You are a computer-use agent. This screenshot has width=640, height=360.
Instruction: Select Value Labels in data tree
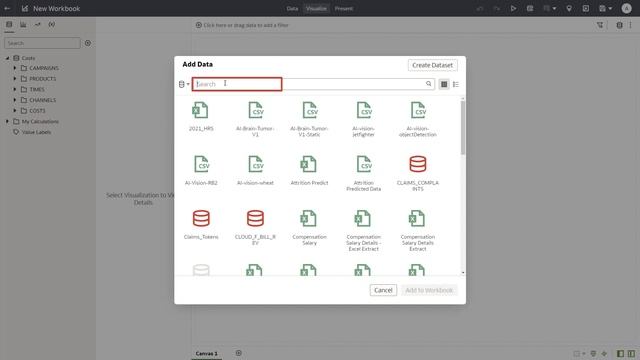[36, 132]
